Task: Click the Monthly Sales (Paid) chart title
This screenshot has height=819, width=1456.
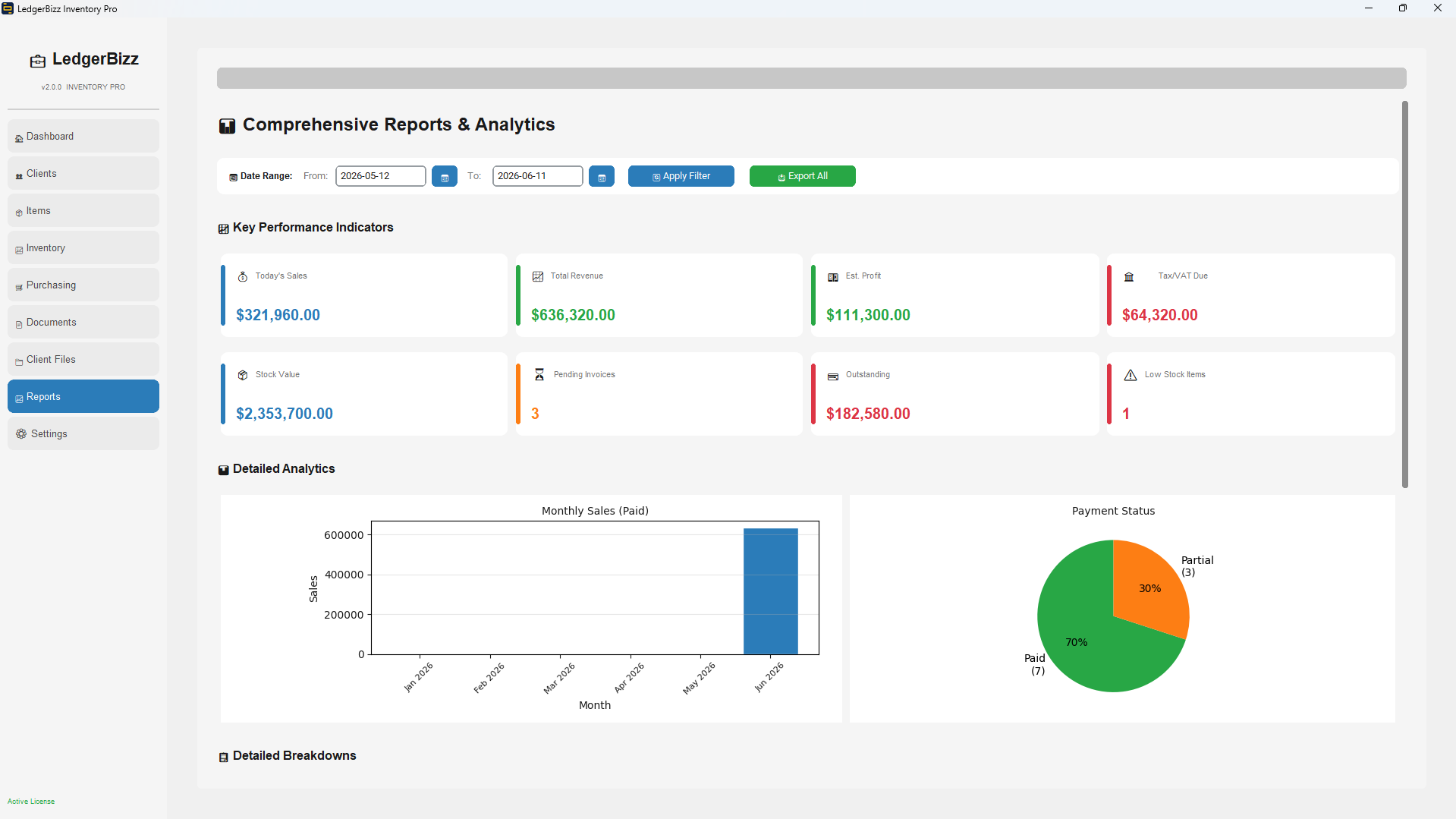Action: (x=595, y=511)
